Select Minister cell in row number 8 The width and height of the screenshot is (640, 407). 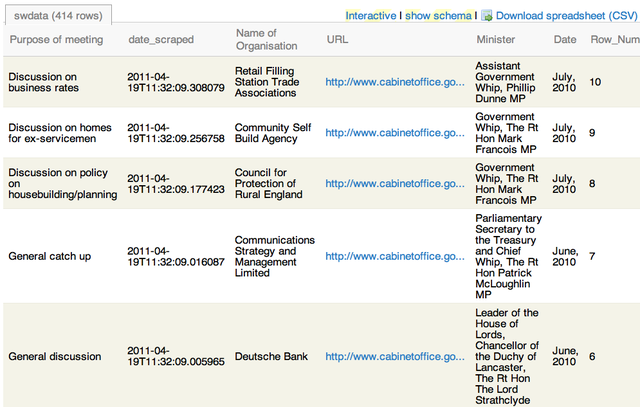point(507,184)
